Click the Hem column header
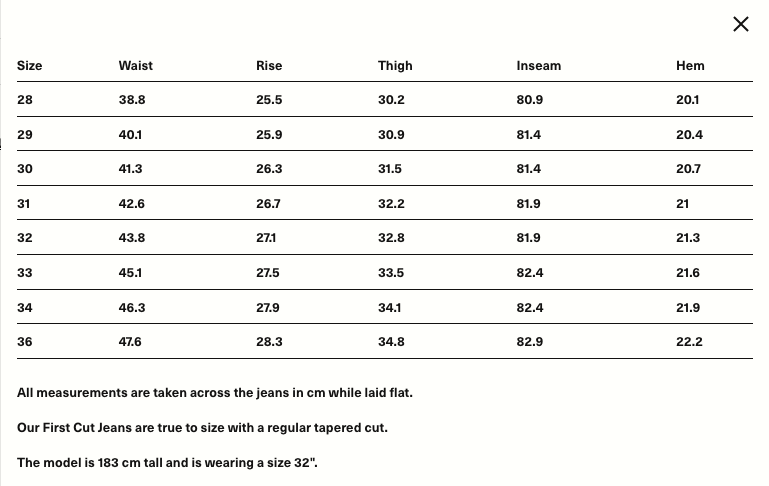 point(690,66)
